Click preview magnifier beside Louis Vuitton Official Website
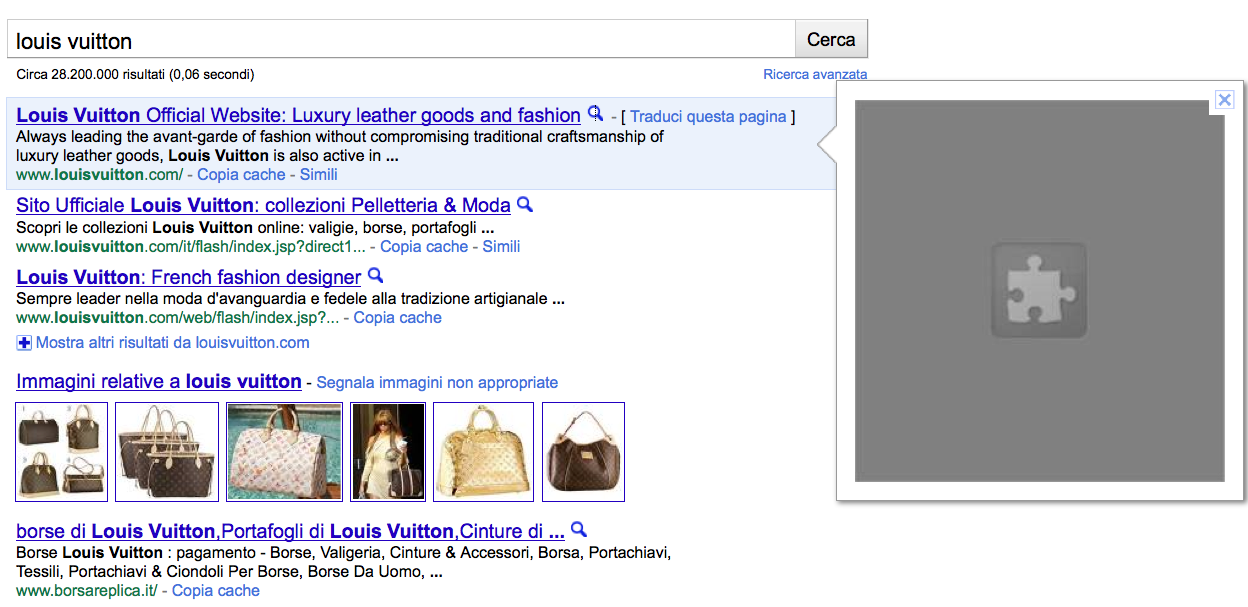The width and height of the screenshot is (1248, 607). click(x=595, y=114)
